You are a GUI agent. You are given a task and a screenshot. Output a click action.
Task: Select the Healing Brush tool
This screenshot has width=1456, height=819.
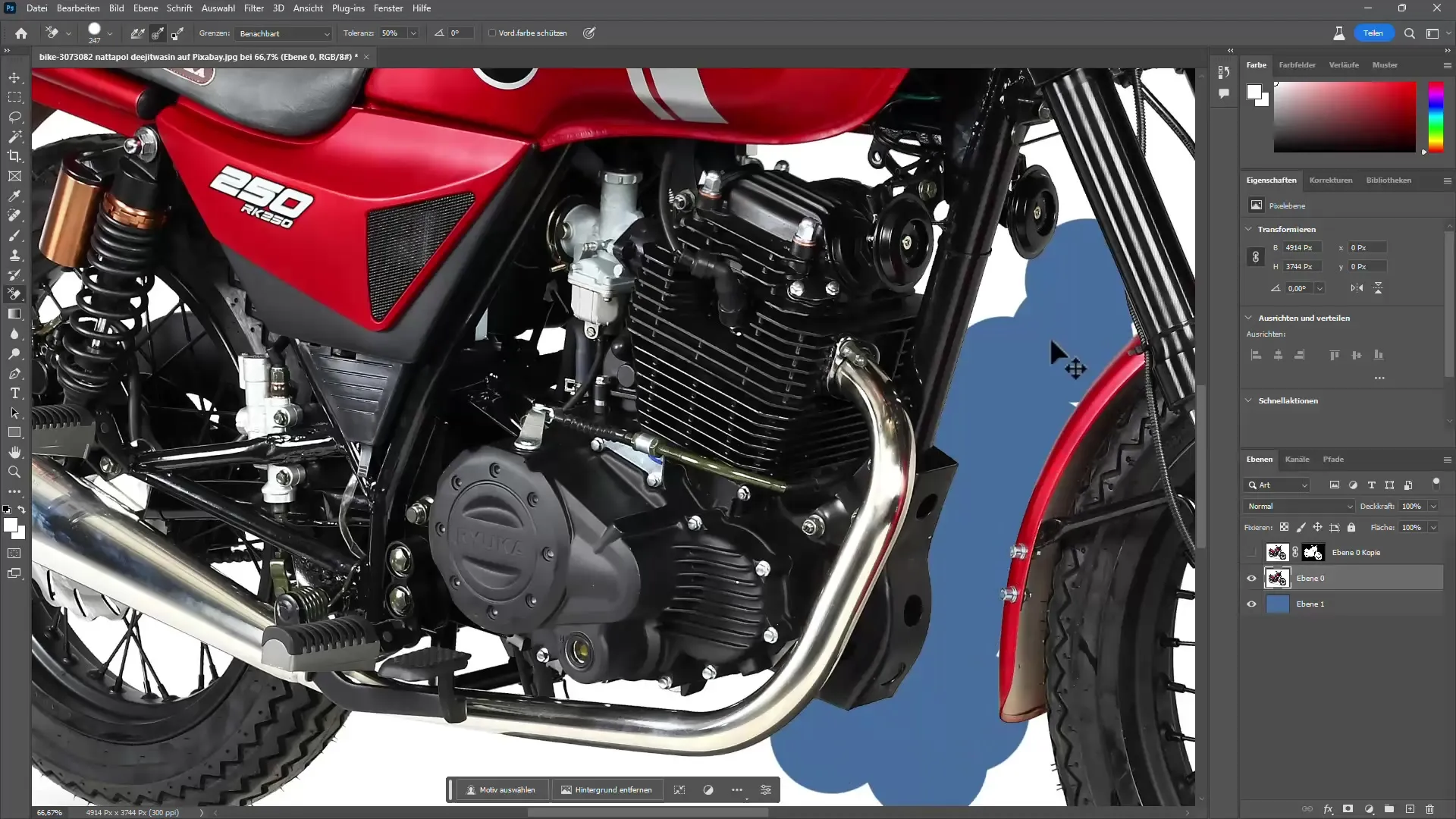14,216
